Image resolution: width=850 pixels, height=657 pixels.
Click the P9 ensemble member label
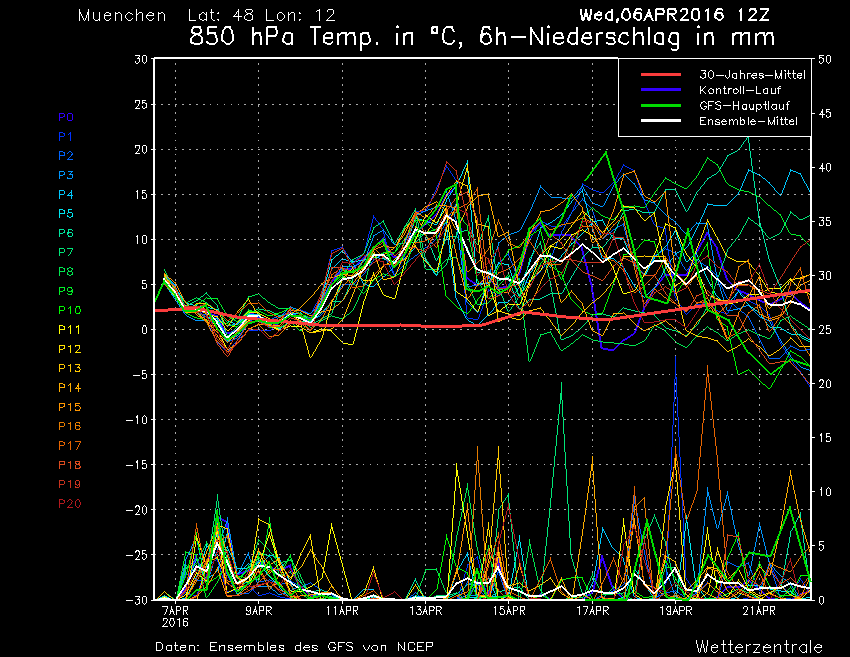coord(66,291)
